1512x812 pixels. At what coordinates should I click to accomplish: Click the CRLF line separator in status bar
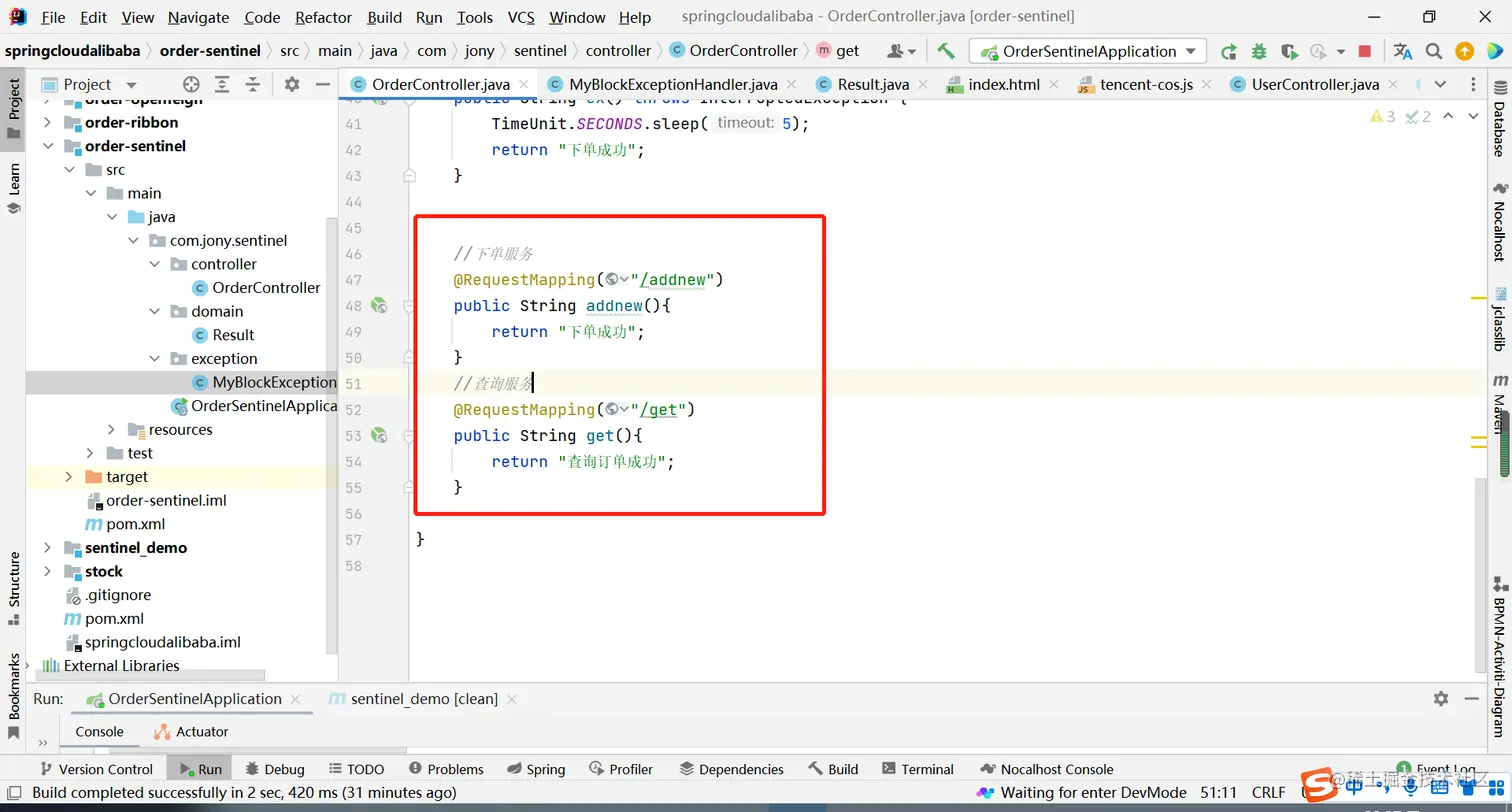tap(1268, 792)
